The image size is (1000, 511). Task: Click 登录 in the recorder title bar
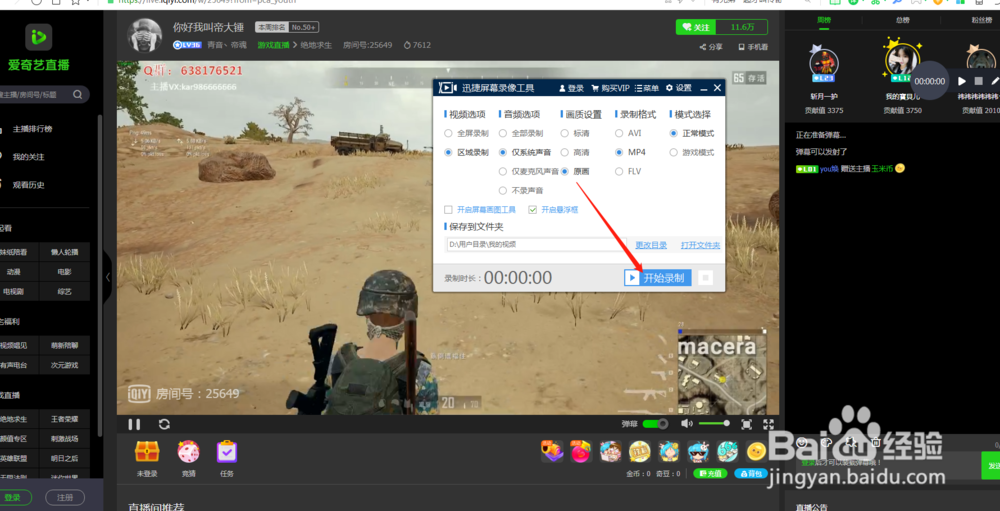[571, 88]
